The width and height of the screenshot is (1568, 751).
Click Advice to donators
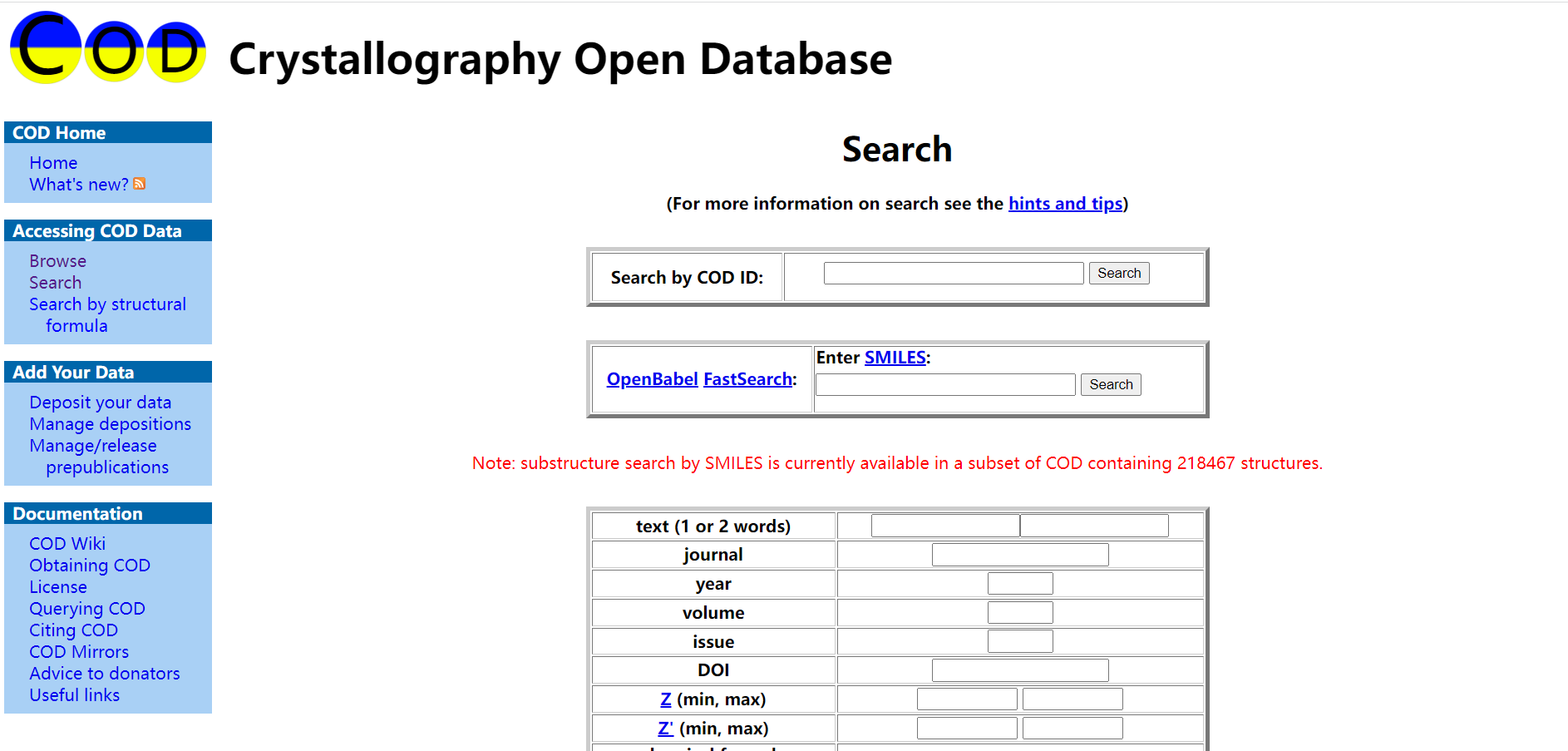tap(104, 673)
